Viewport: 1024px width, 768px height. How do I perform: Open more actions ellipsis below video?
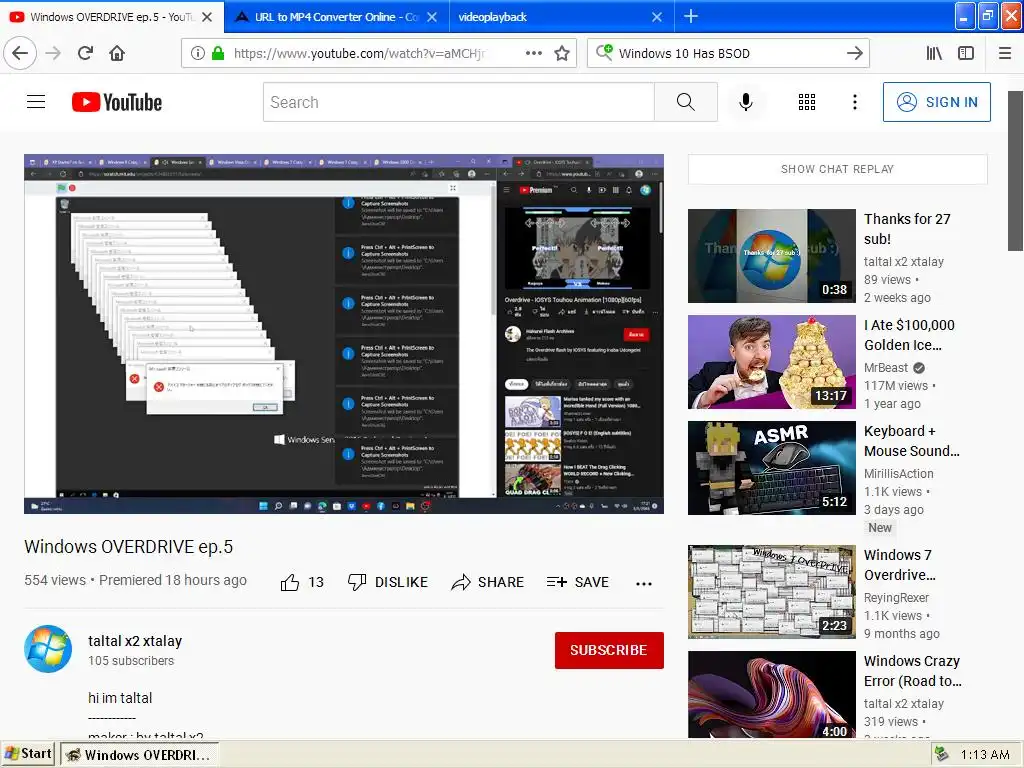tap(644, 583)
